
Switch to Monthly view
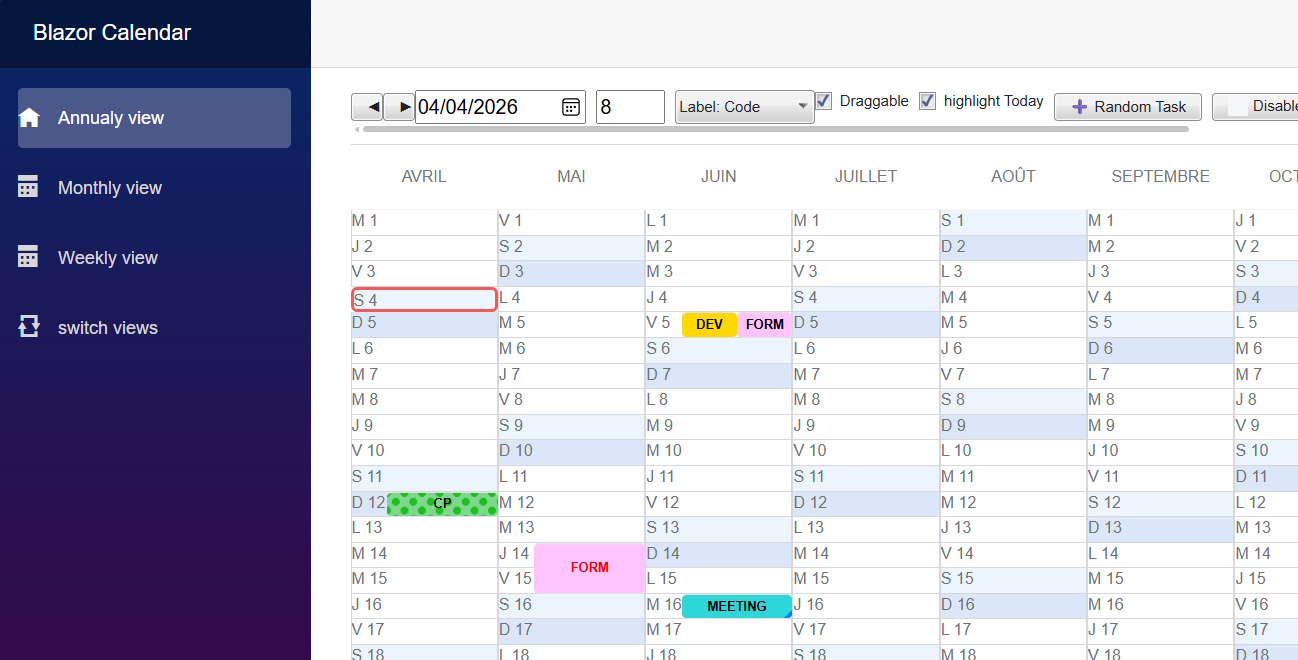[110, 187]
